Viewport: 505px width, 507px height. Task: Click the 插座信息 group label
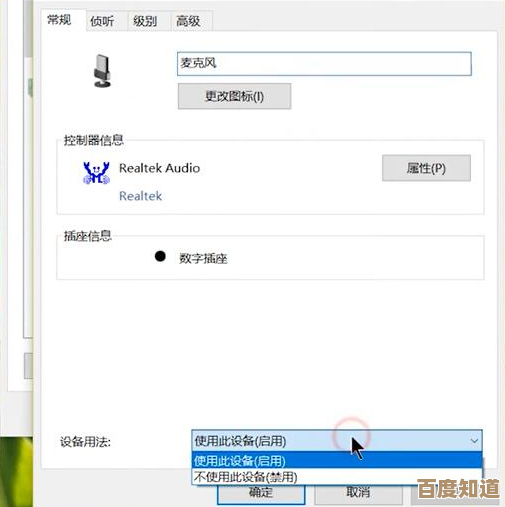(87, 236)
